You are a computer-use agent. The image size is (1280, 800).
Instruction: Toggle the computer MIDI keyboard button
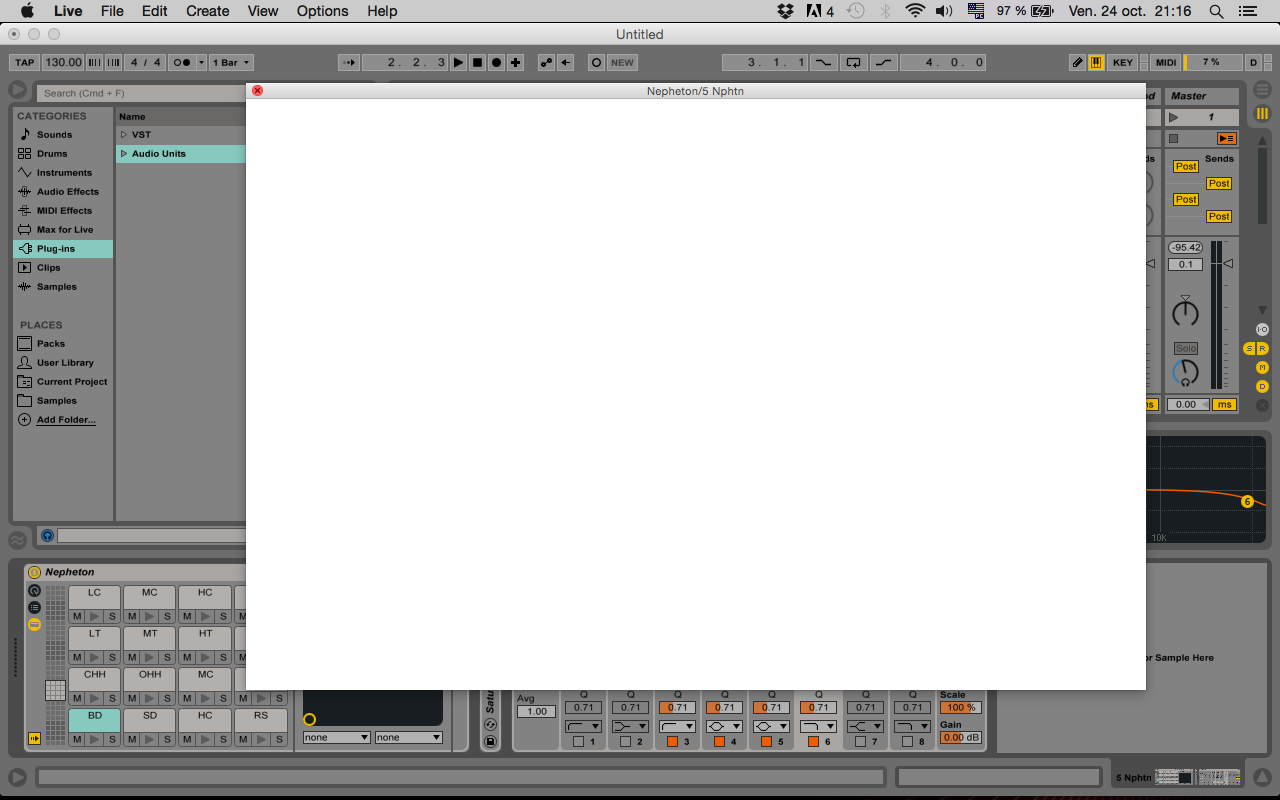(x=1096, y=62)
